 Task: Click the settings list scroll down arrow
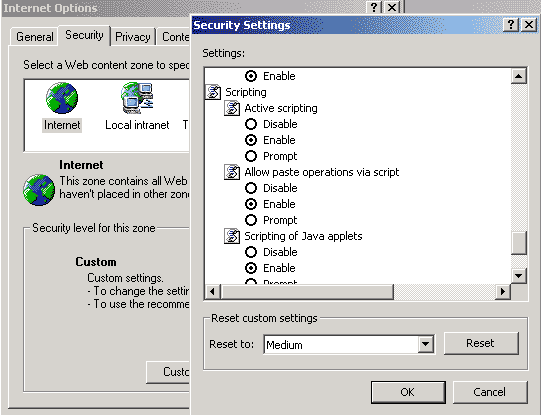coord(518,276)
